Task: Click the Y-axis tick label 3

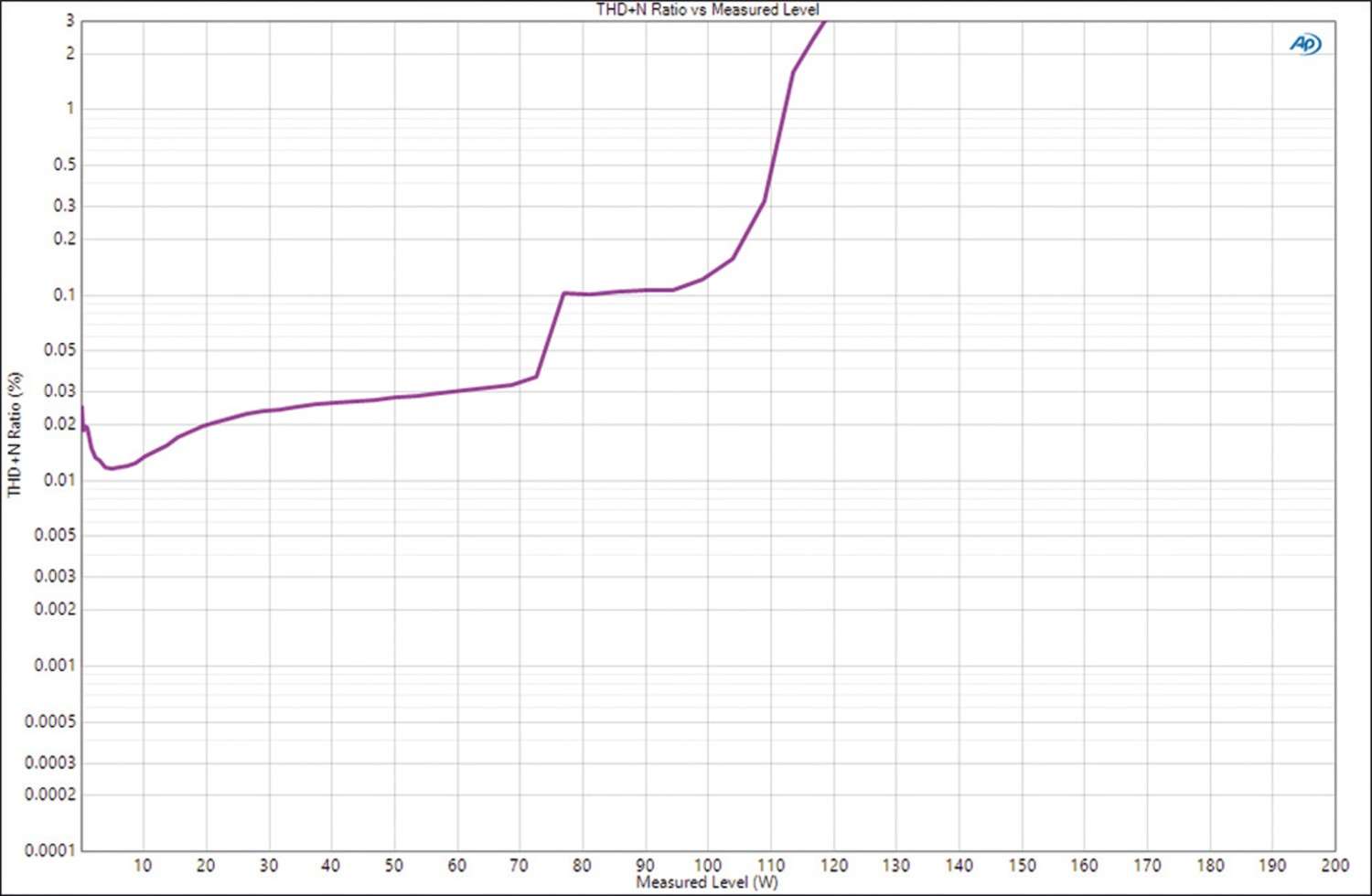Action: (x=70, y=20)
